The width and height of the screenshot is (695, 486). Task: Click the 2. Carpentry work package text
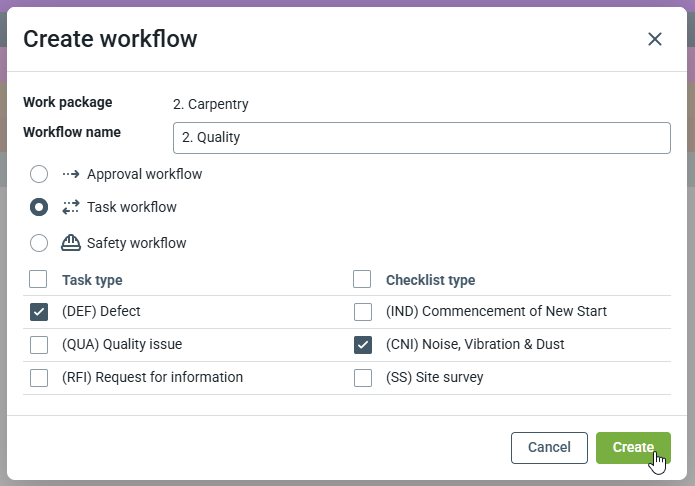click(210, 104)
